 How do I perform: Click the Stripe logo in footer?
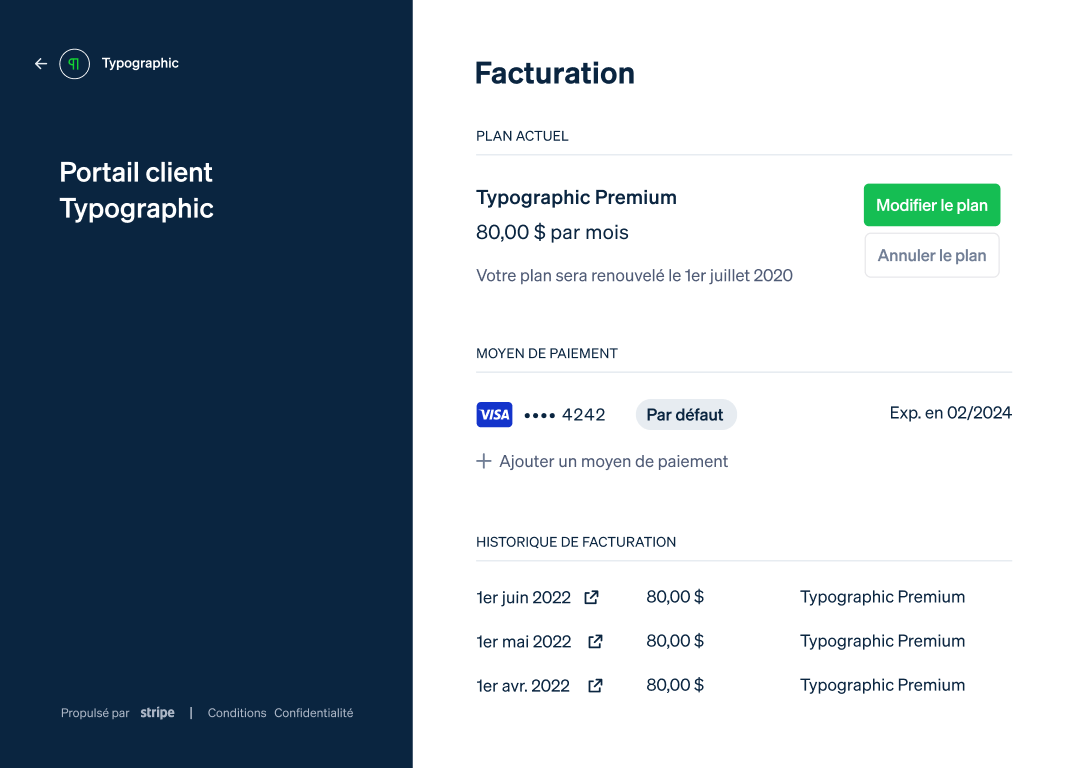pos(158,713)
